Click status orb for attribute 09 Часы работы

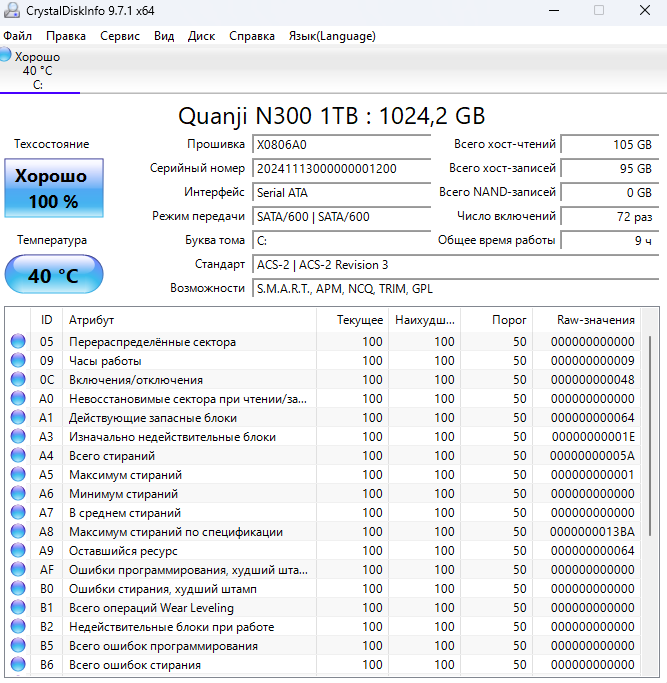pos(18,361)
